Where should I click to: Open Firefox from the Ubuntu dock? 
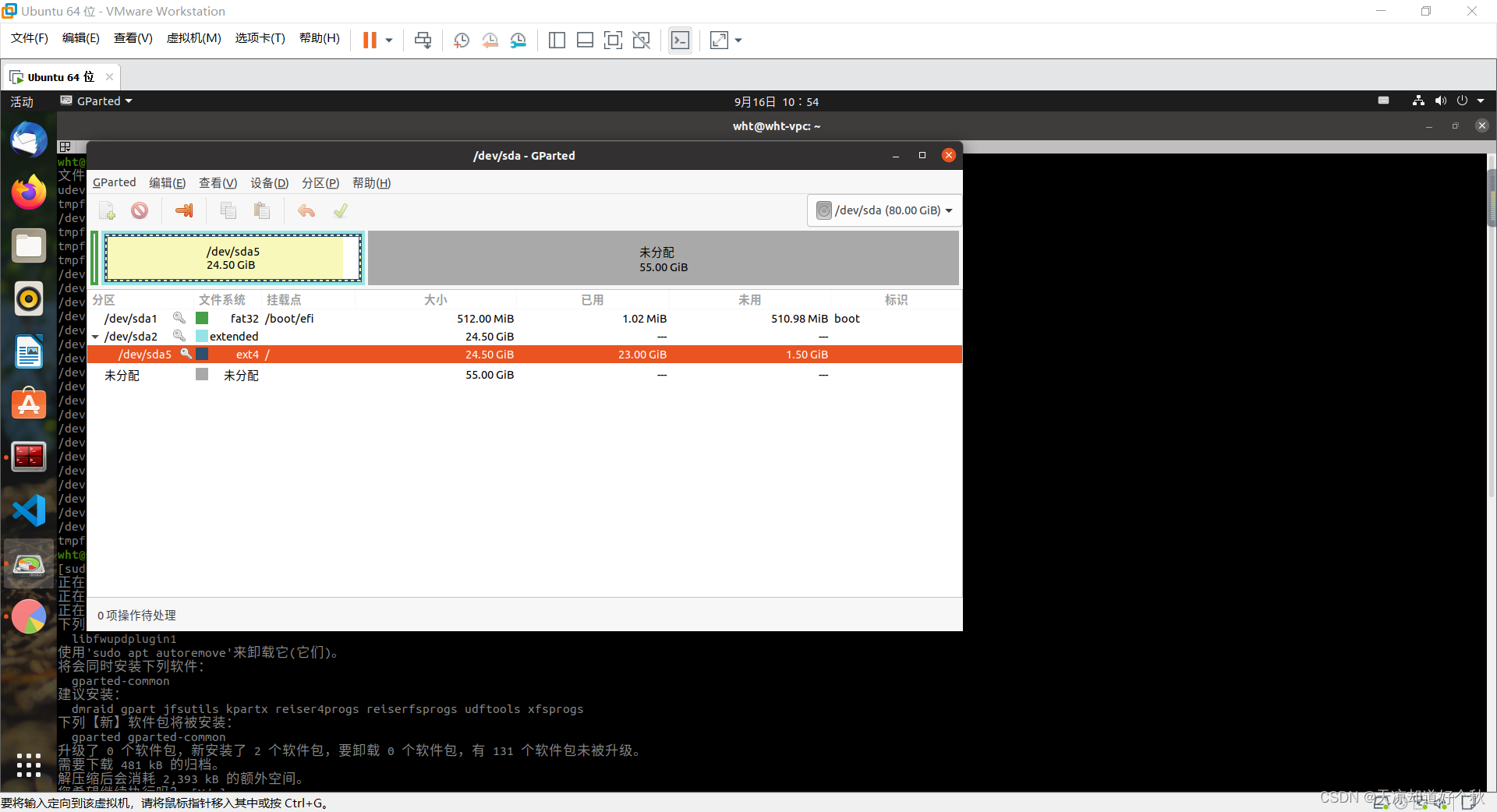click(x=29, y=192)
